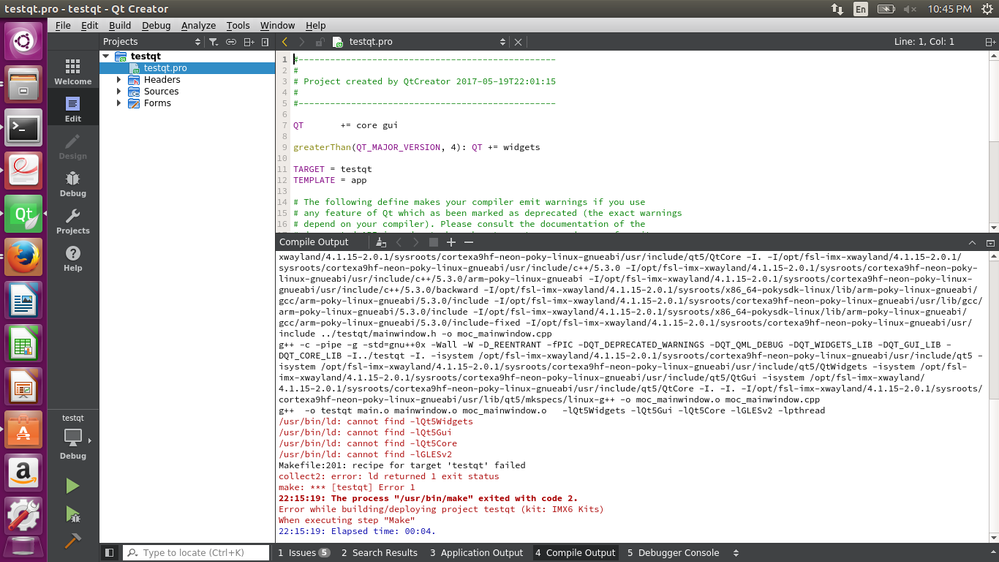
Task: Open the Tools menu
Action: [x=238, y=25]
